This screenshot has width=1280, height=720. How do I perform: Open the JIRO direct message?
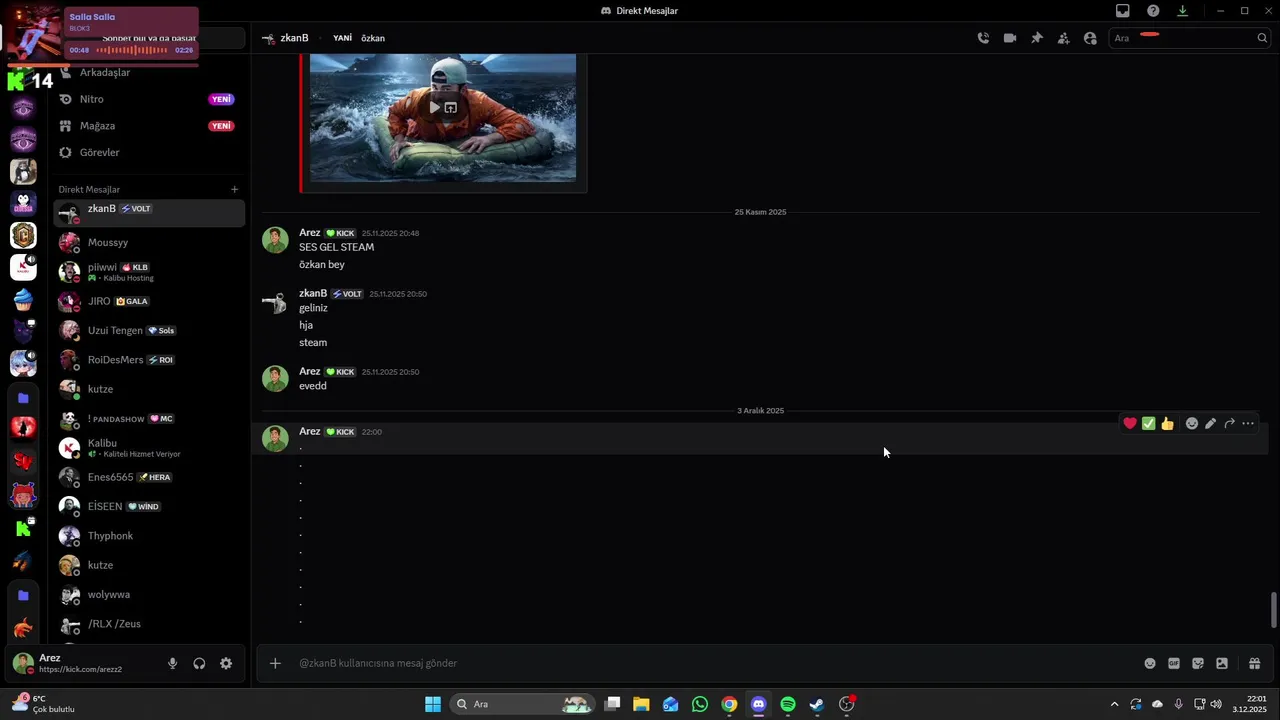[149, 301]
